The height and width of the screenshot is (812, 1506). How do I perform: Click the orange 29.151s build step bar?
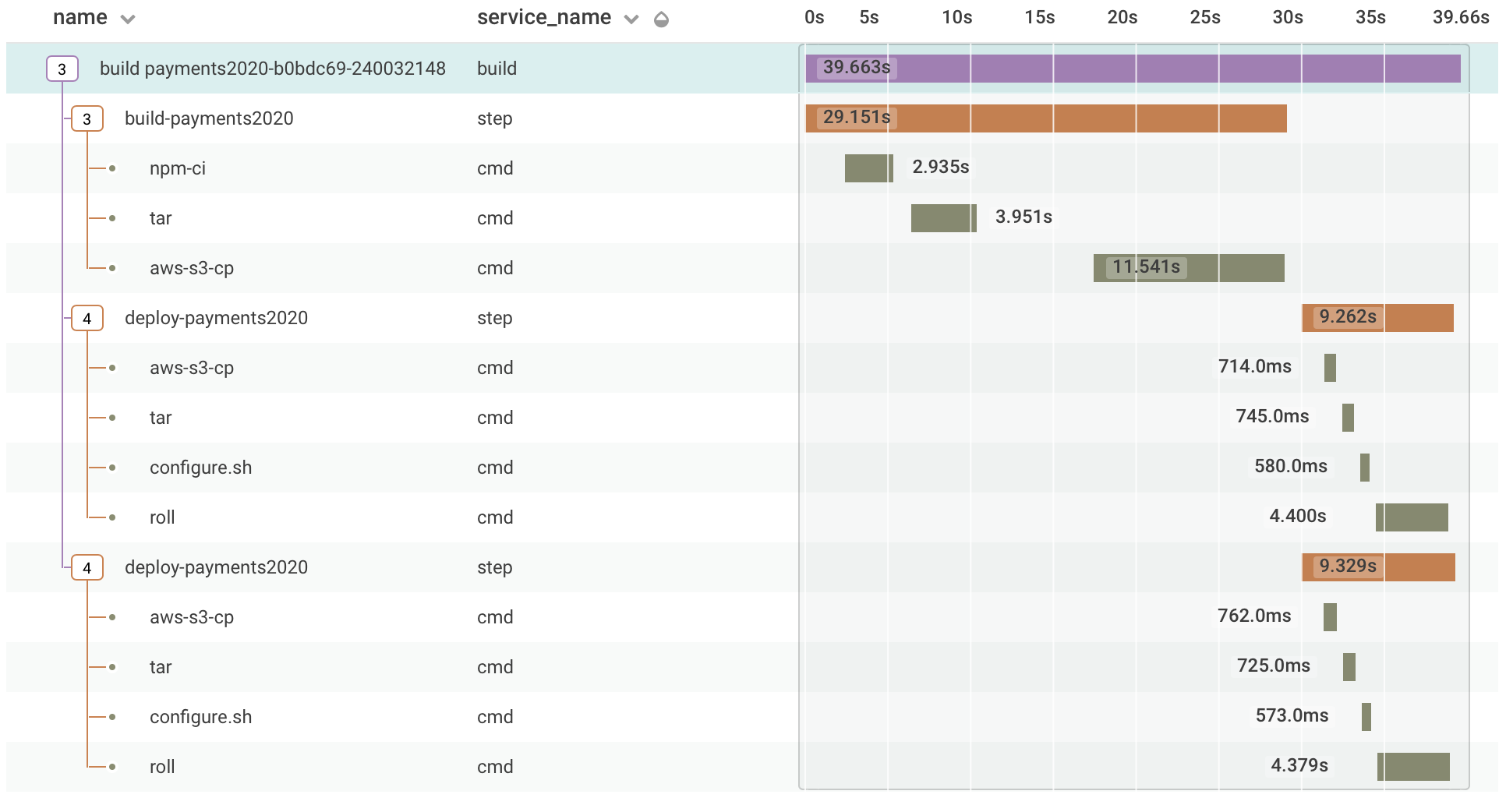pos(1046,118)
